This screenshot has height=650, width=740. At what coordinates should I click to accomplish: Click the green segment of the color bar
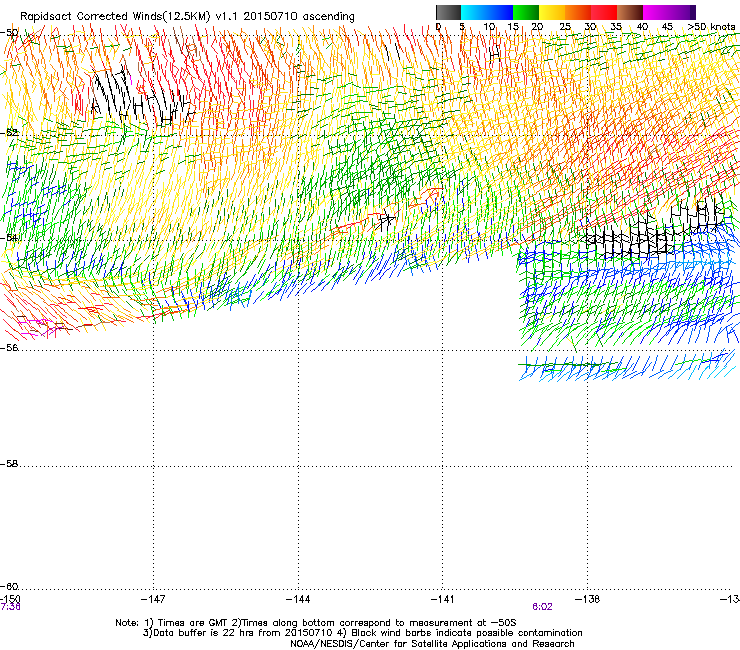point(526,12)
